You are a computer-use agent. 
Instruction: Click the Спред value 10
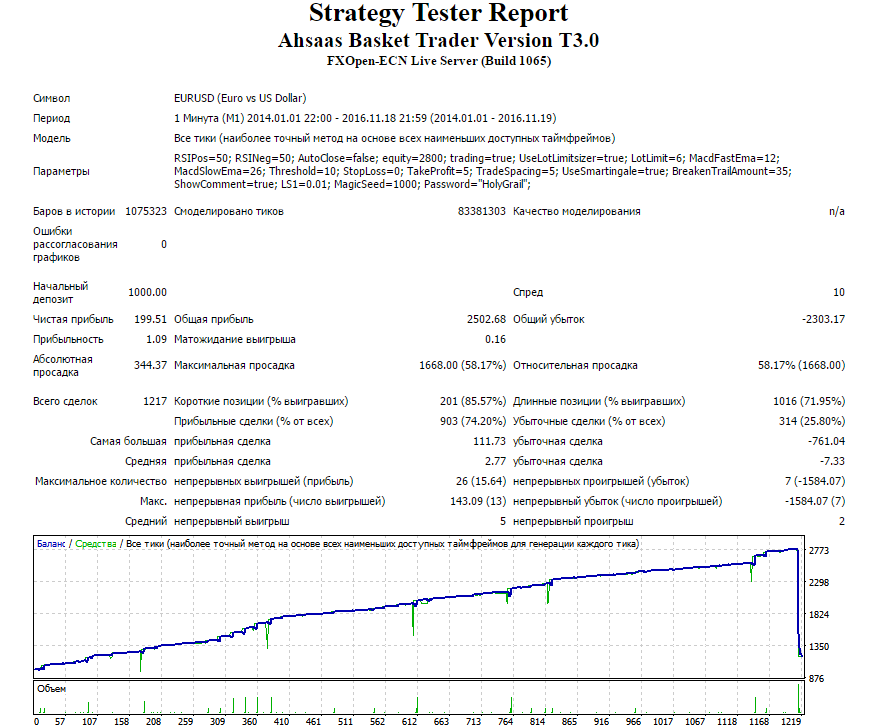[839, 292]
